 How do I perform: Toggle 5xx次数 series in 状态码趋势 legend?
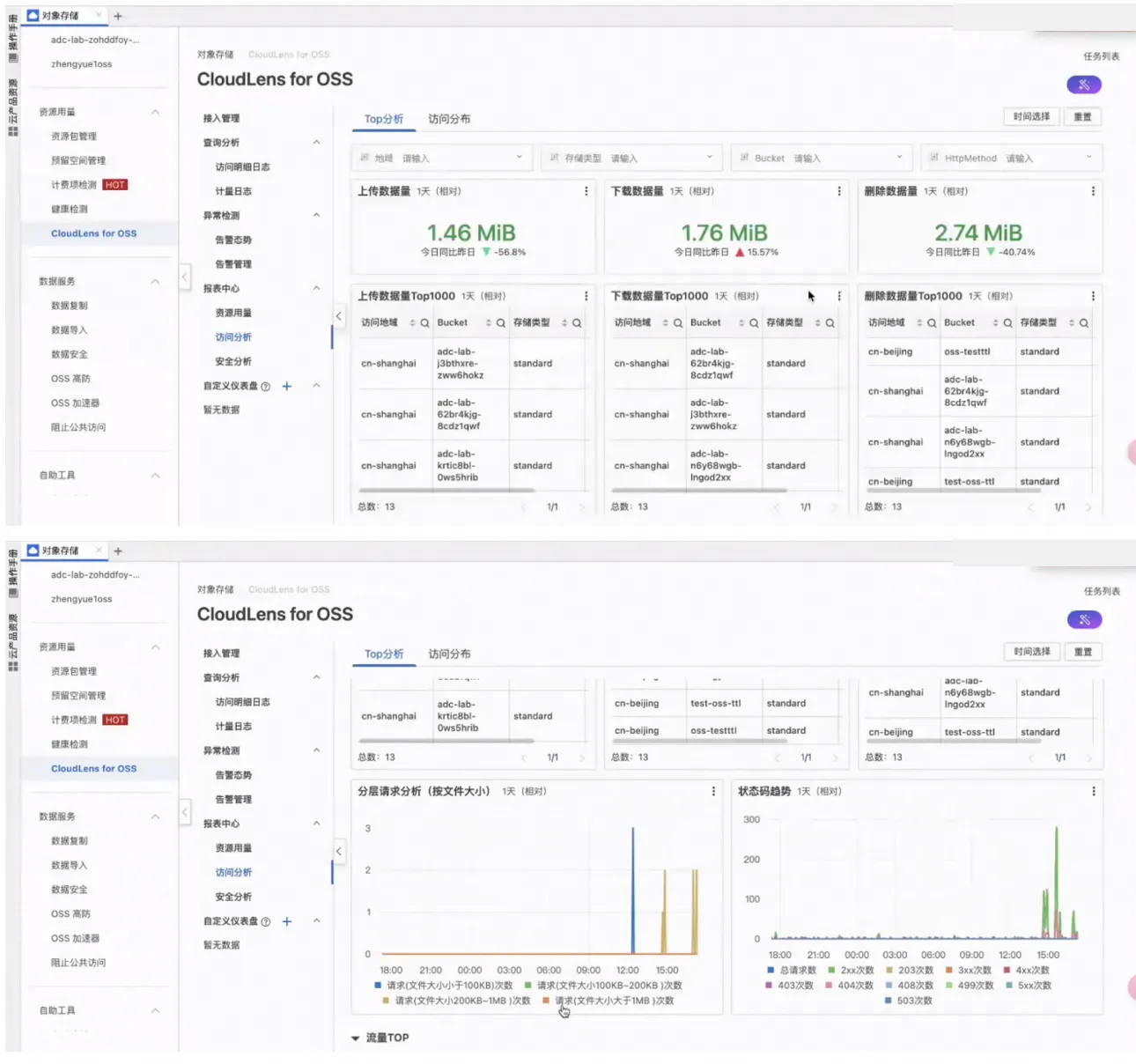(x=1029, y=986)
